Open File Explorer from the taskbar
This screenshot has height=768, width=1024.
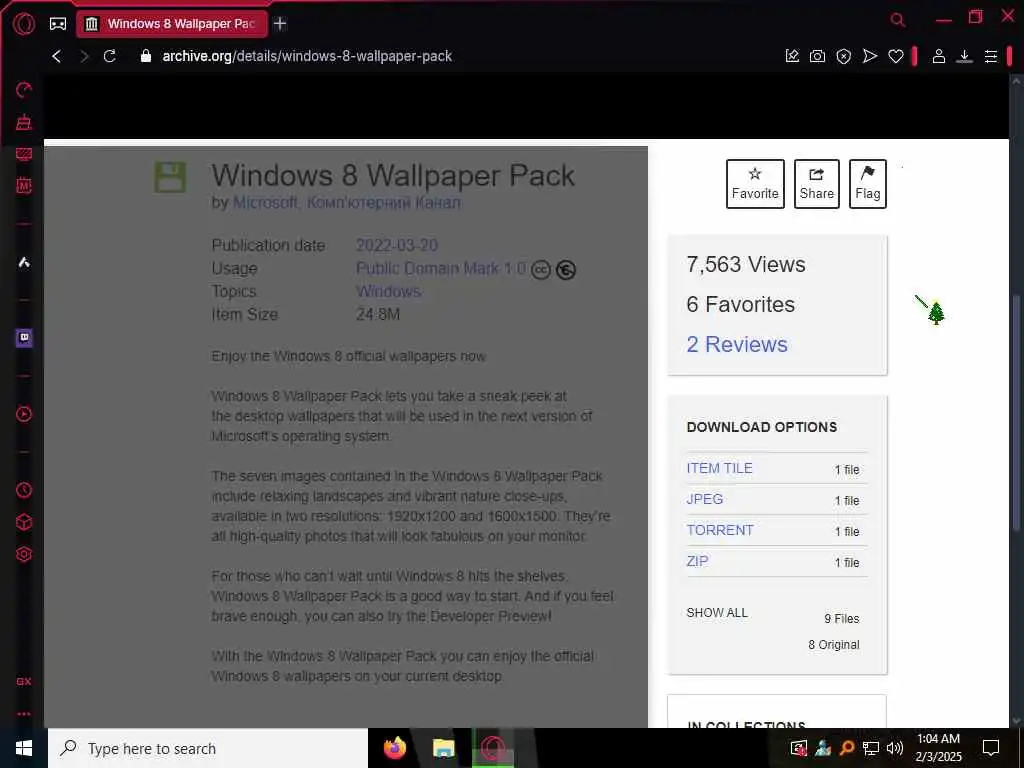pos(443,748)
